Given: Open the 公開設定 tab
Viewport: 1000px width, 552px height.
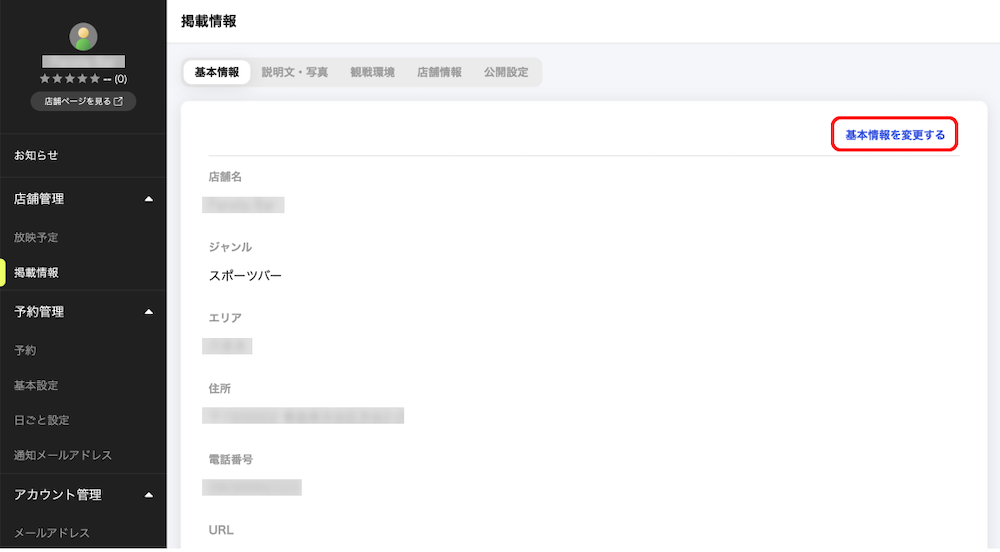Looking at the screenshot, I should (506, 72).
